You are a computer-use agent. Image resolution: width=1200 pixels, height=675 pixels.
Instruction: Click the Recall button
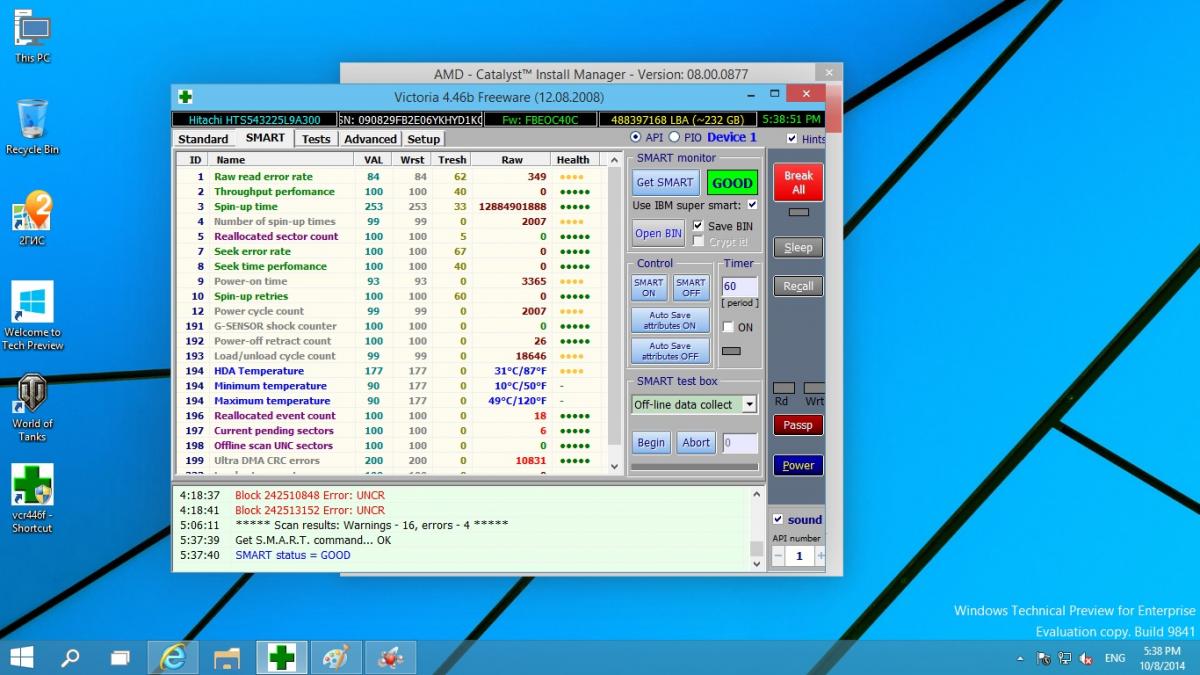pyautogui.click(x=798, y=286)
